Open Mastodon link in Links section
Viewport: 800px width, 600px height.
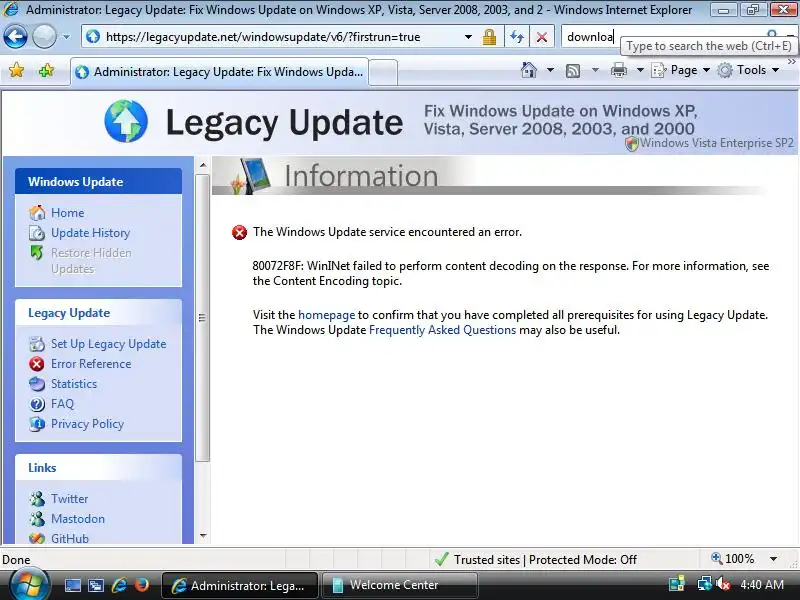pyautogui.click(x=78, y=519)
